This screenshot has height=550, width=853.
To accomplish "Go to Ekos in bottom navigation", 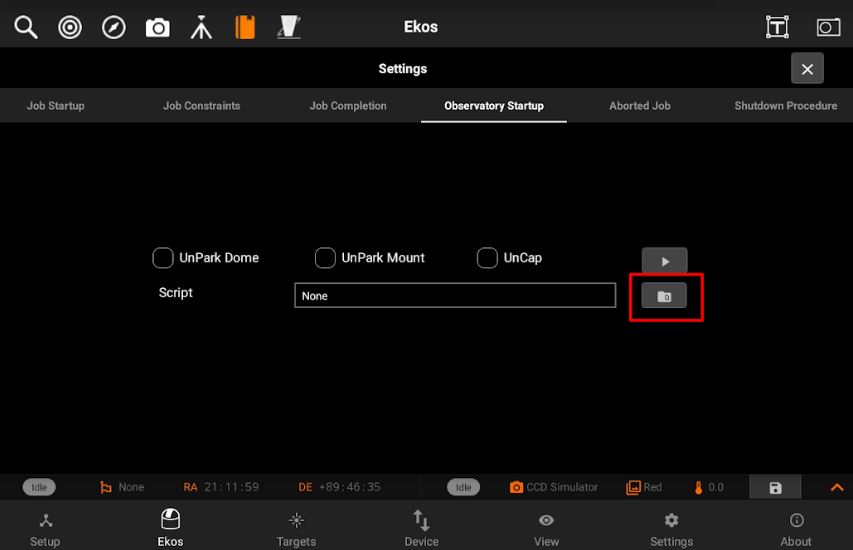I will 170,527.
